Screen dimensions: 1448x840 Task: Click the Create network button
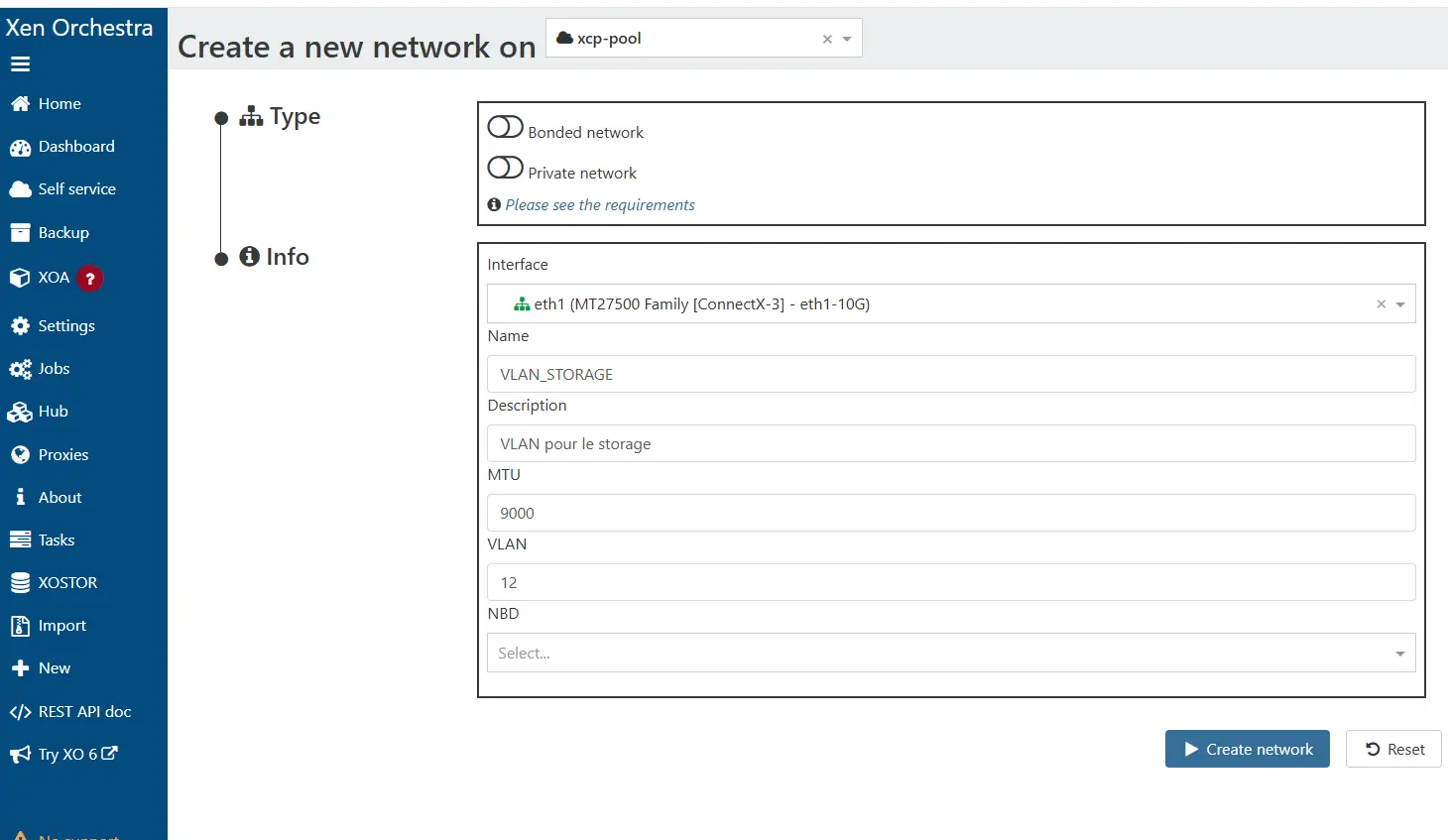click(1247, 749)
